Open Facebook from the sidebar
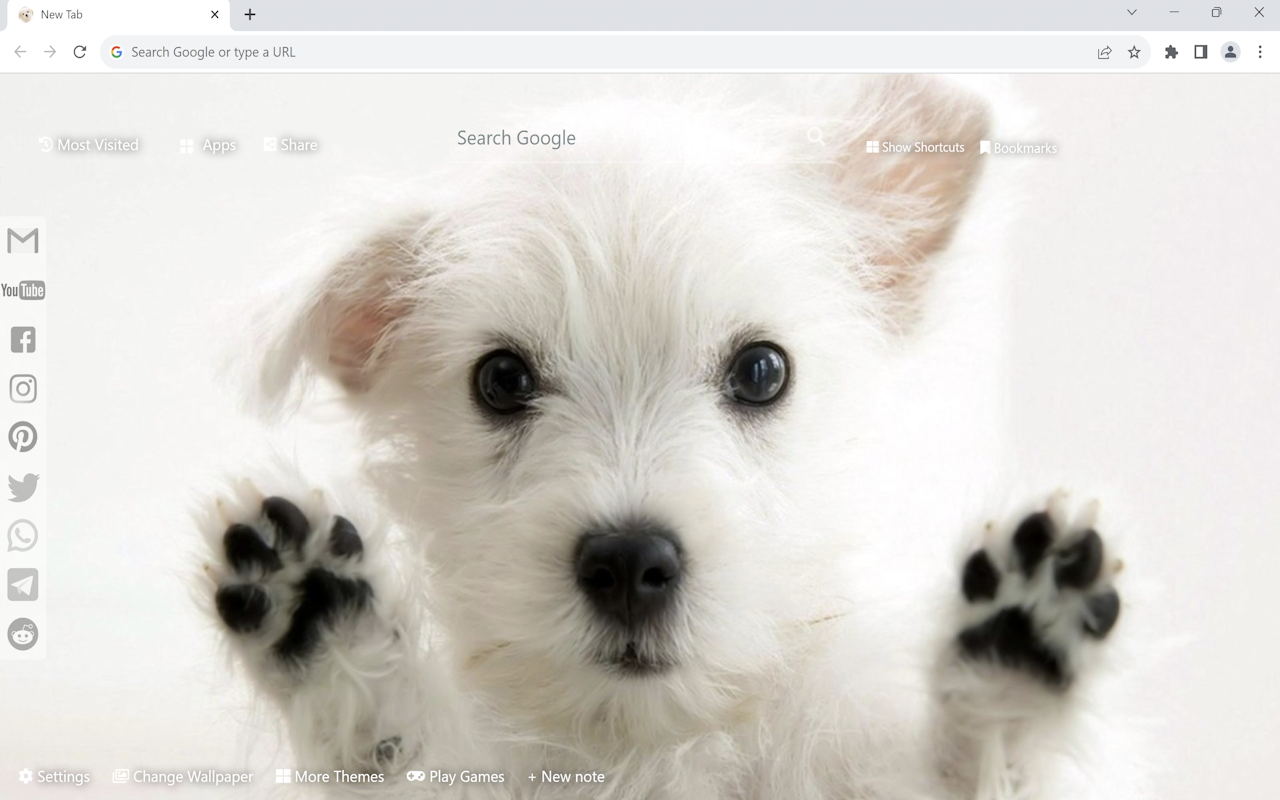The height and width of the screenshot is (800, 1280). point(22,339)
